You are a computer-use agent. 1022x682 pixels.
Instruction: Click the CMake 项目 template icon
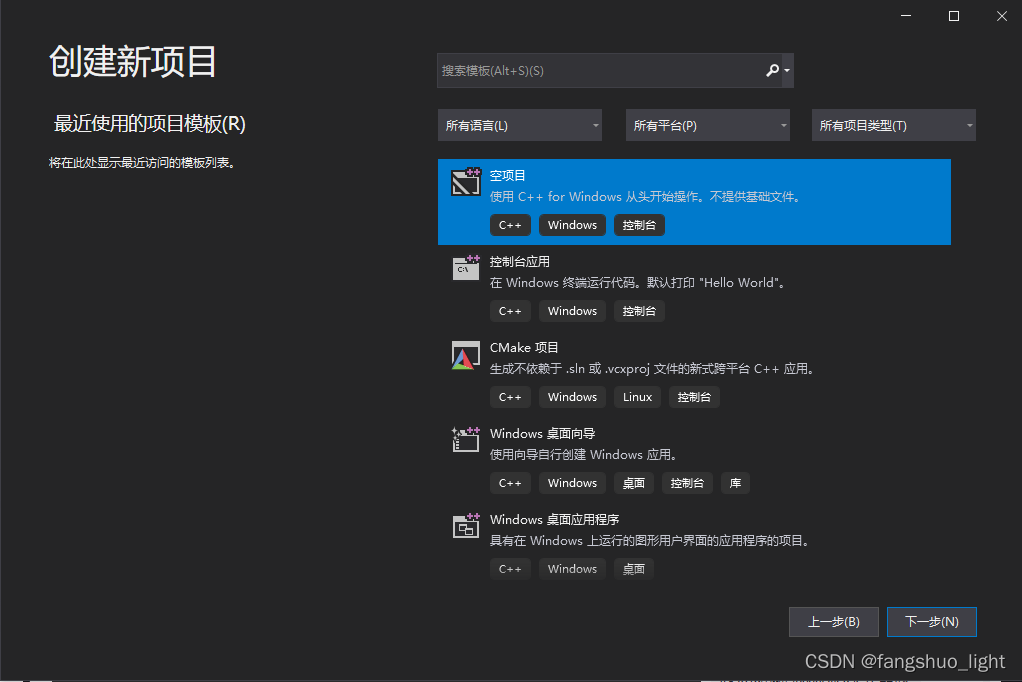(465, 355)
